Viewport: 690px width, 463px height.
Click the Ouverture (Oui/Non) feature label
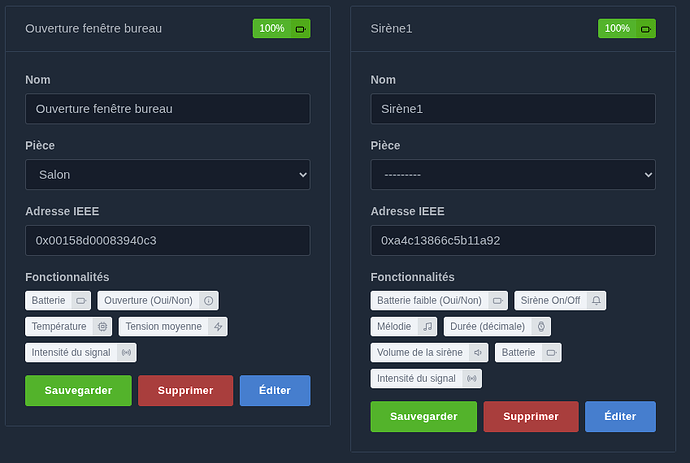[x=148, y=301]
